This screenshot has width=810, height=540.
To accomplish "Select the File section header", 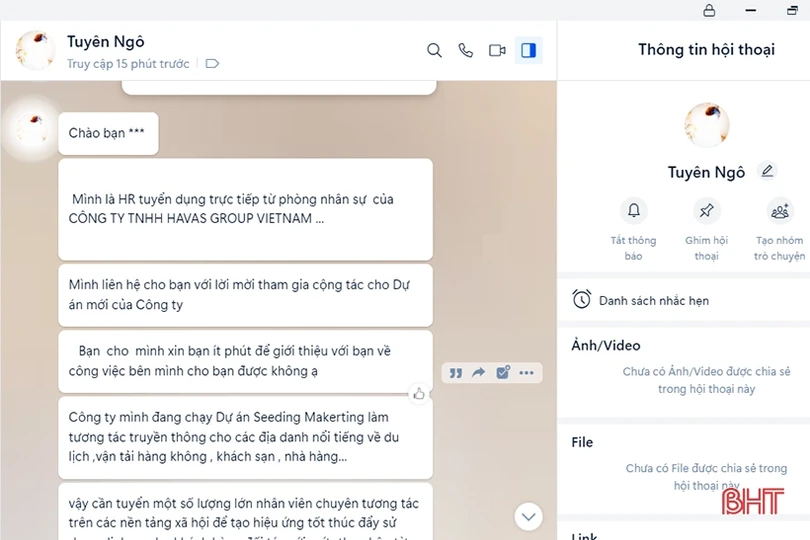I will click(x=582, y=442).
